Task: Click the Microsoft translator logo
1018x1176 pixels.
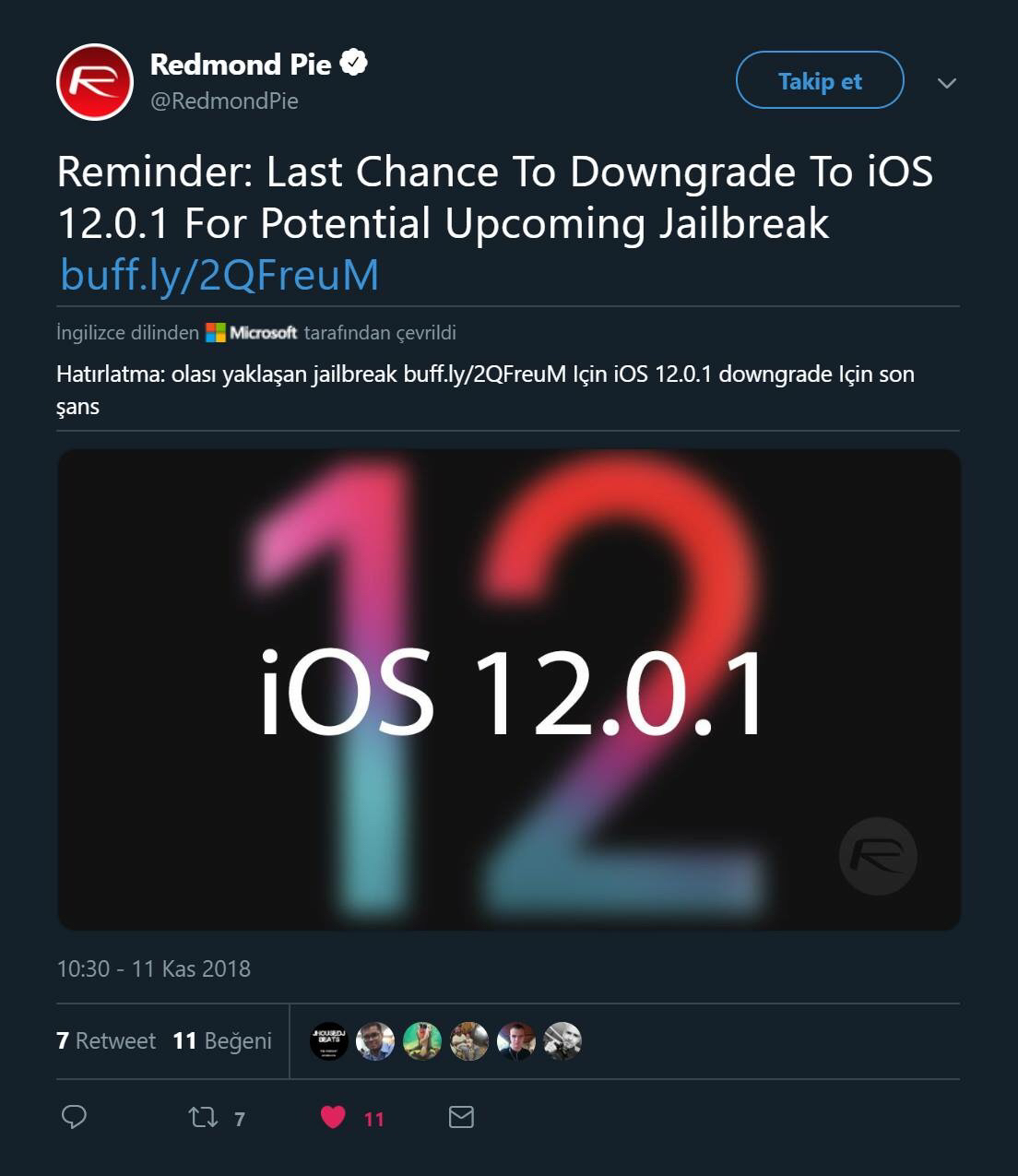Action: click(252, 332)
